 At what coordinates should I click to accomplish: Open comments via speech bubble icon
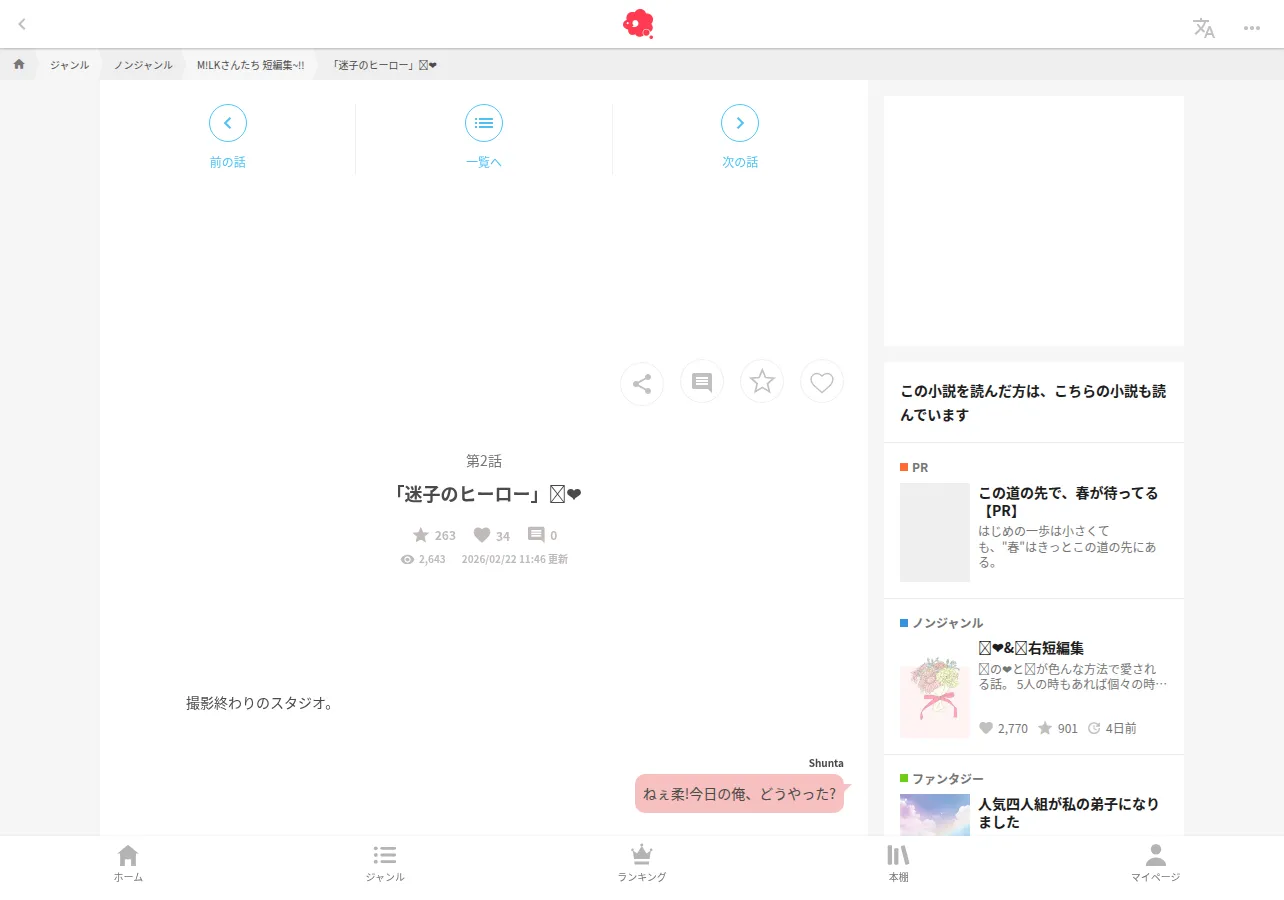(x=702, y=382)
